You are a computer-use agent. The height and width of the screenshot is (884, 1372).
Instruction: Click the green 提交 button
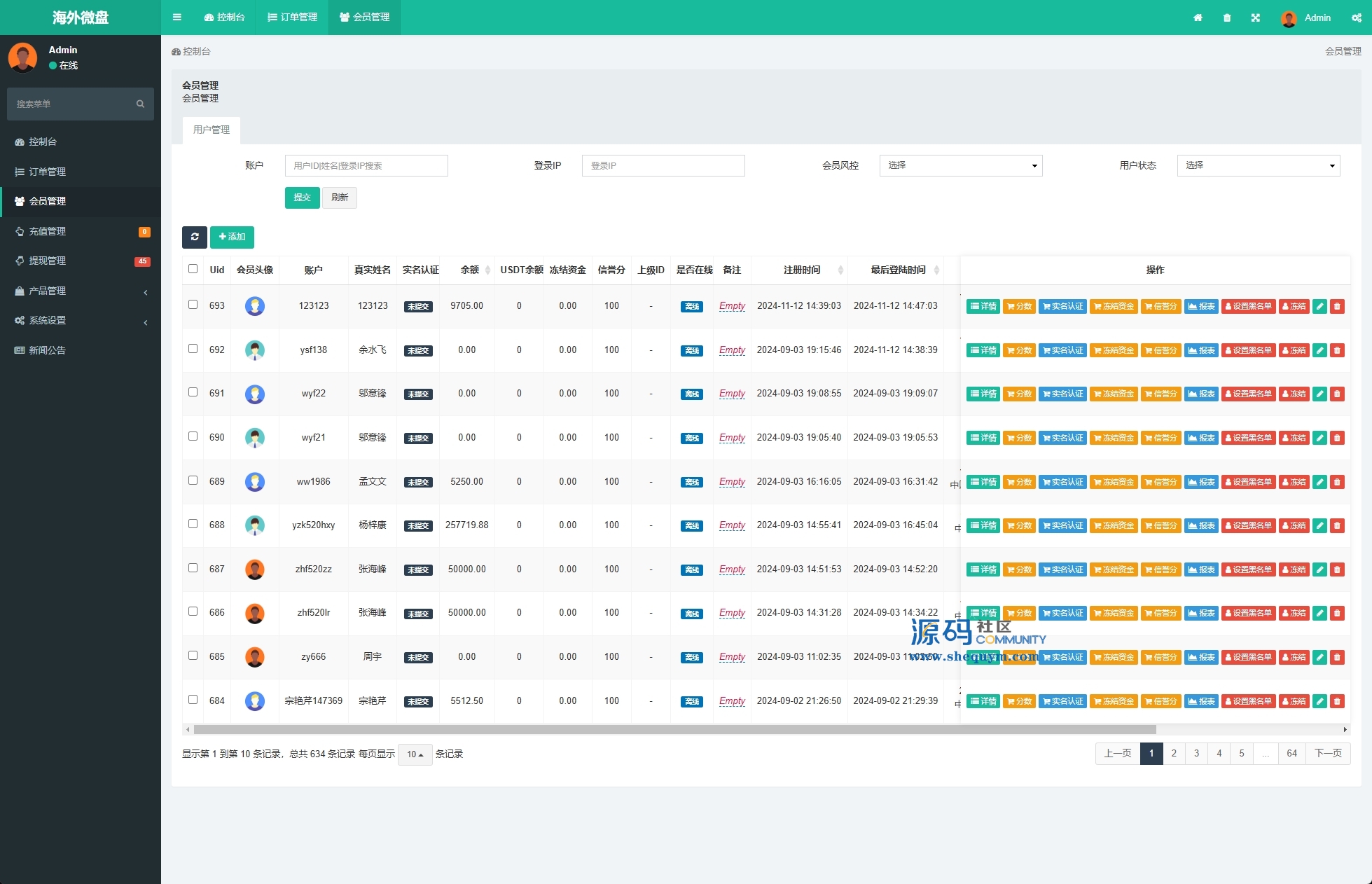[x=302, y=198]
